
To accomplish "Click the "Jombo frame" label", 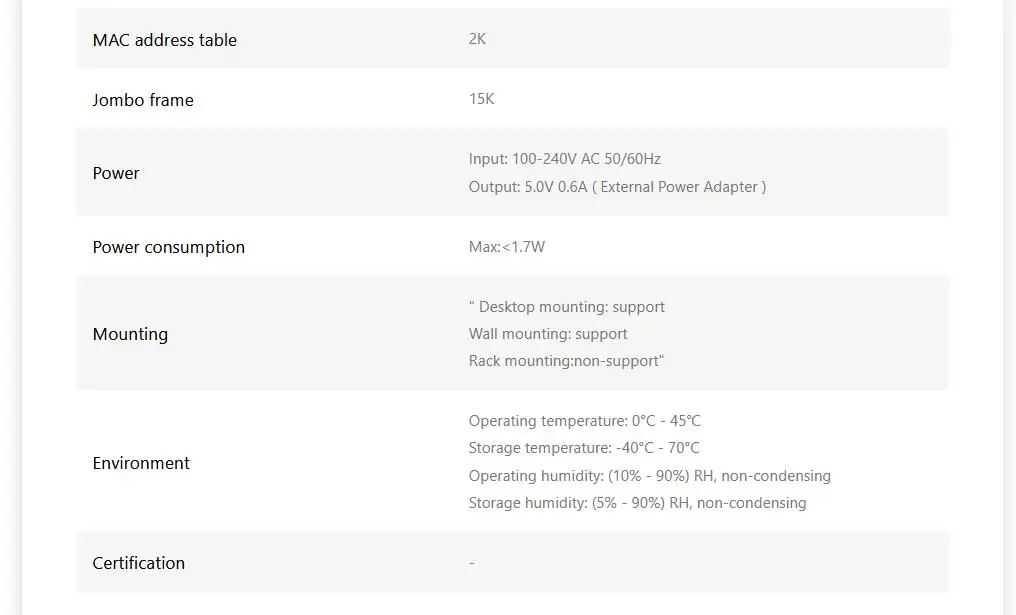I will coord(143,100).
